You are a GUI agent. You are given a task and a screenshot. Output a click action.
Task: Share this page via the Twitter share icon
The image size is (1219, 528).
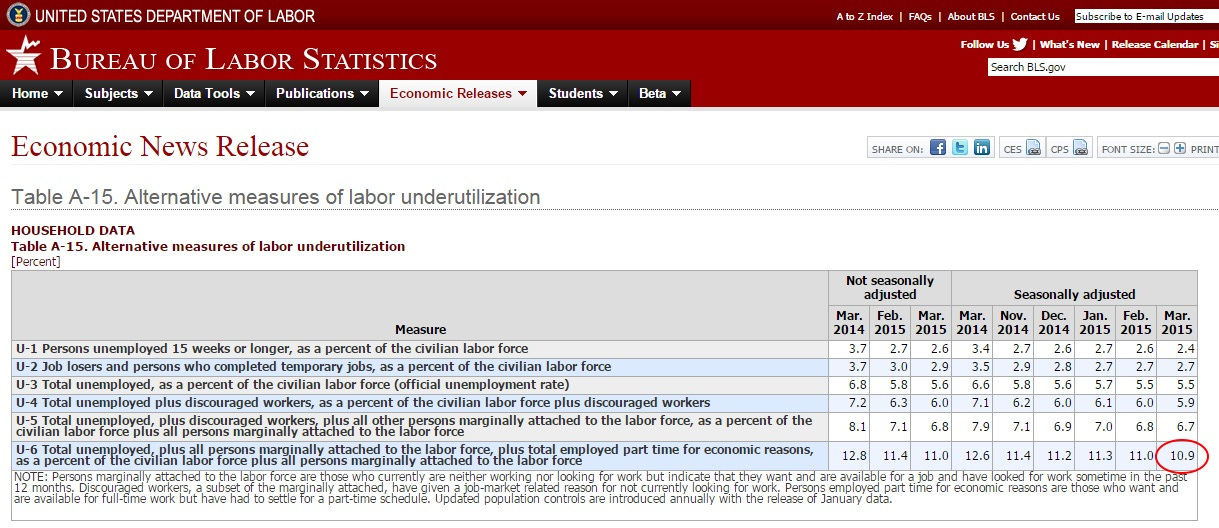point(960,148)
